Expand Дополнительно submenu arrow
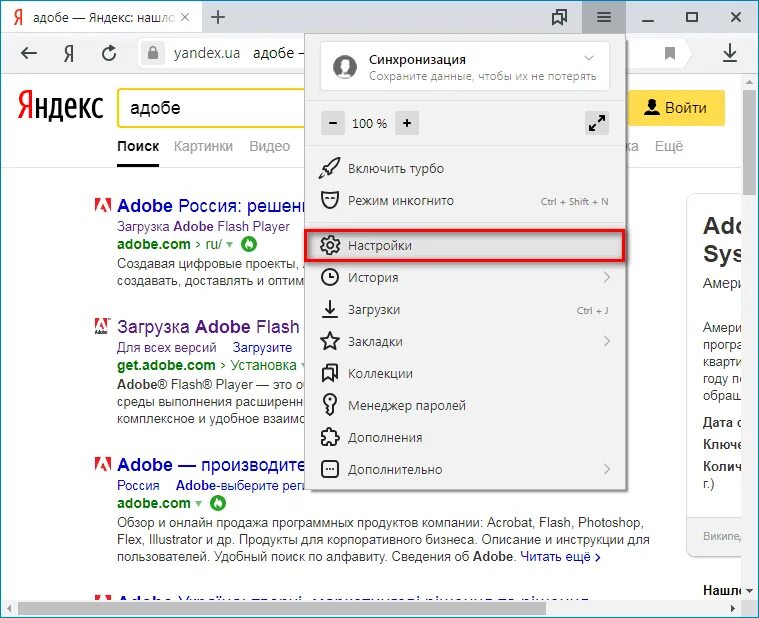This screenshot has height=618, width=759. pos(606,469)
